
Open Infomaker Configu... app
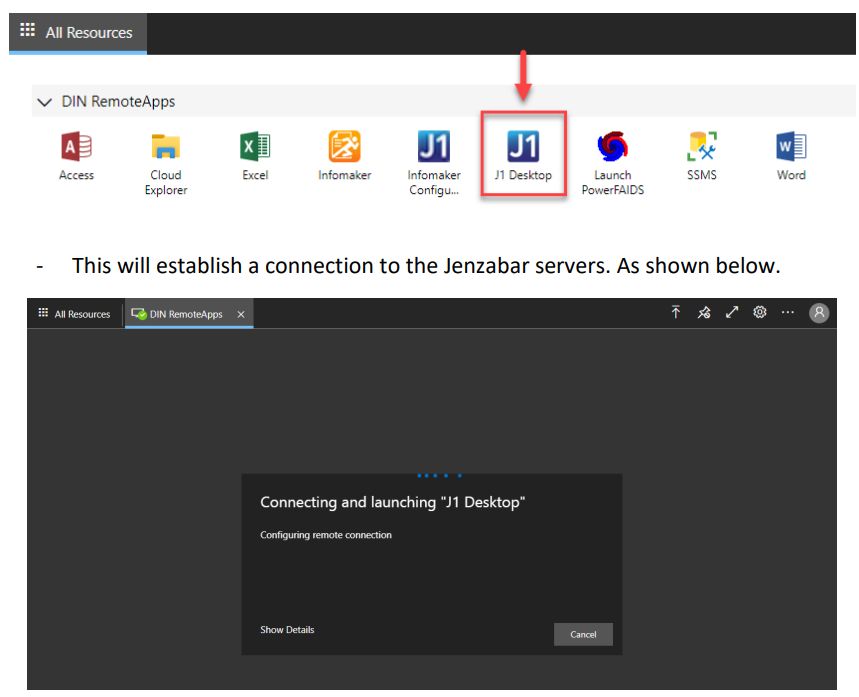point(433,163)
